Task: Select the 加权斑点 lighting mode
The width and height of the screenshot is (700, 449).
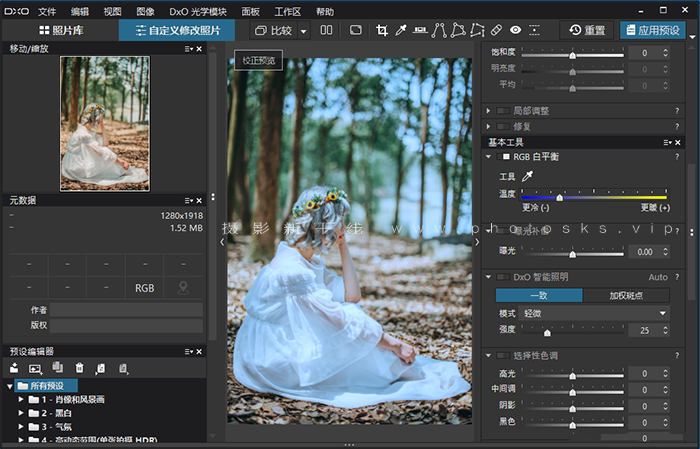Action: pyautogui.click(x=626, y=295)
